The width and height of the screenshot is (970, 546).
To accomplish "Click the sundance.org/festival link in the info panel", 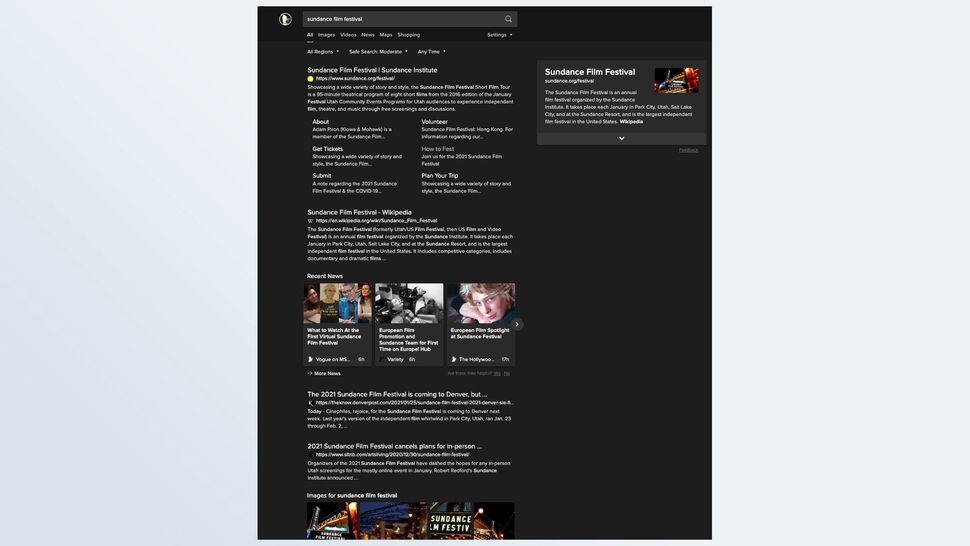I will tap(569, 81).
